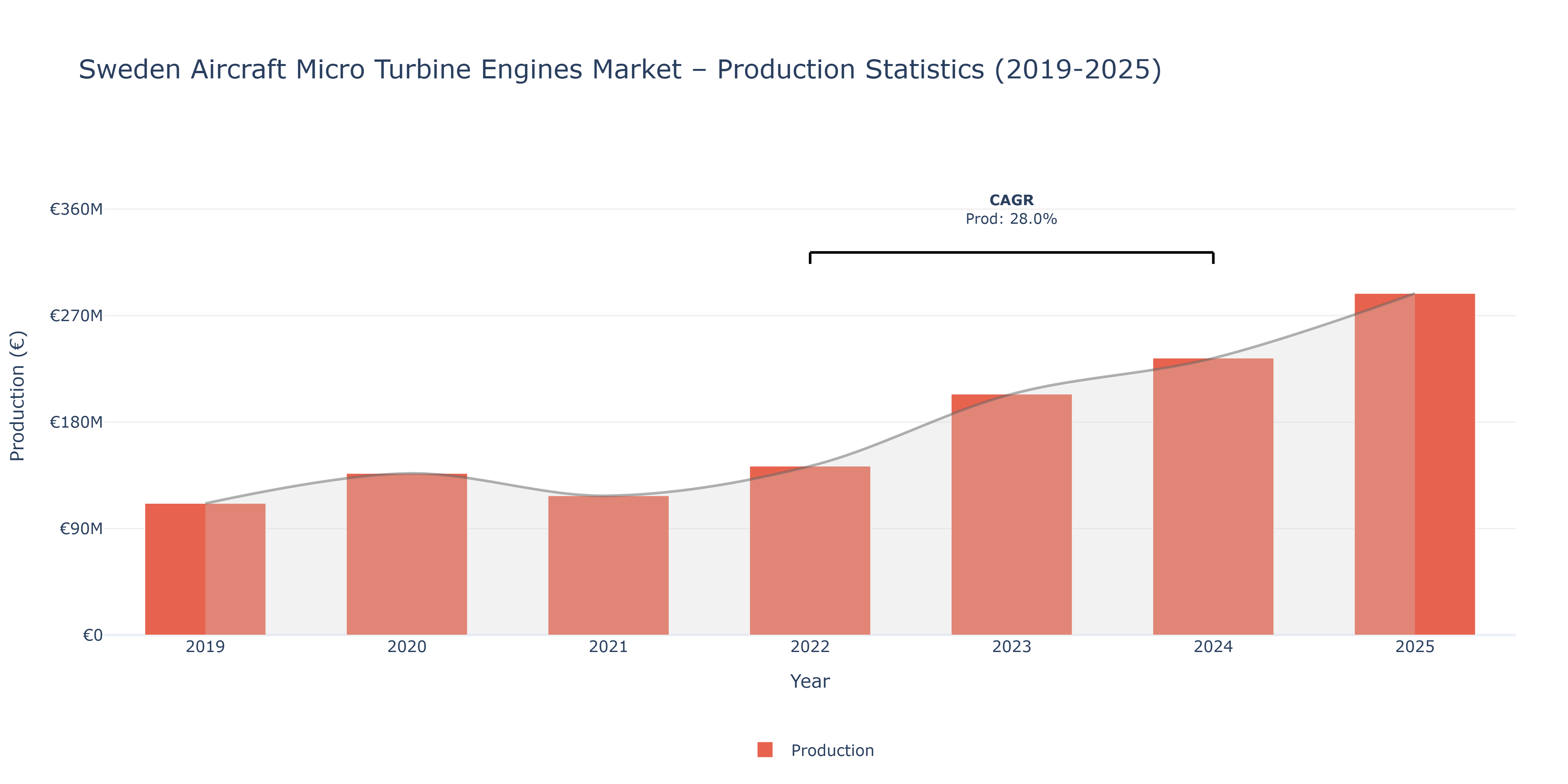Image resolution: width=1568 pixels, height=784 pixels.
Task: Click the 2025 x-axis tick label
Action: click(1414, 646)
